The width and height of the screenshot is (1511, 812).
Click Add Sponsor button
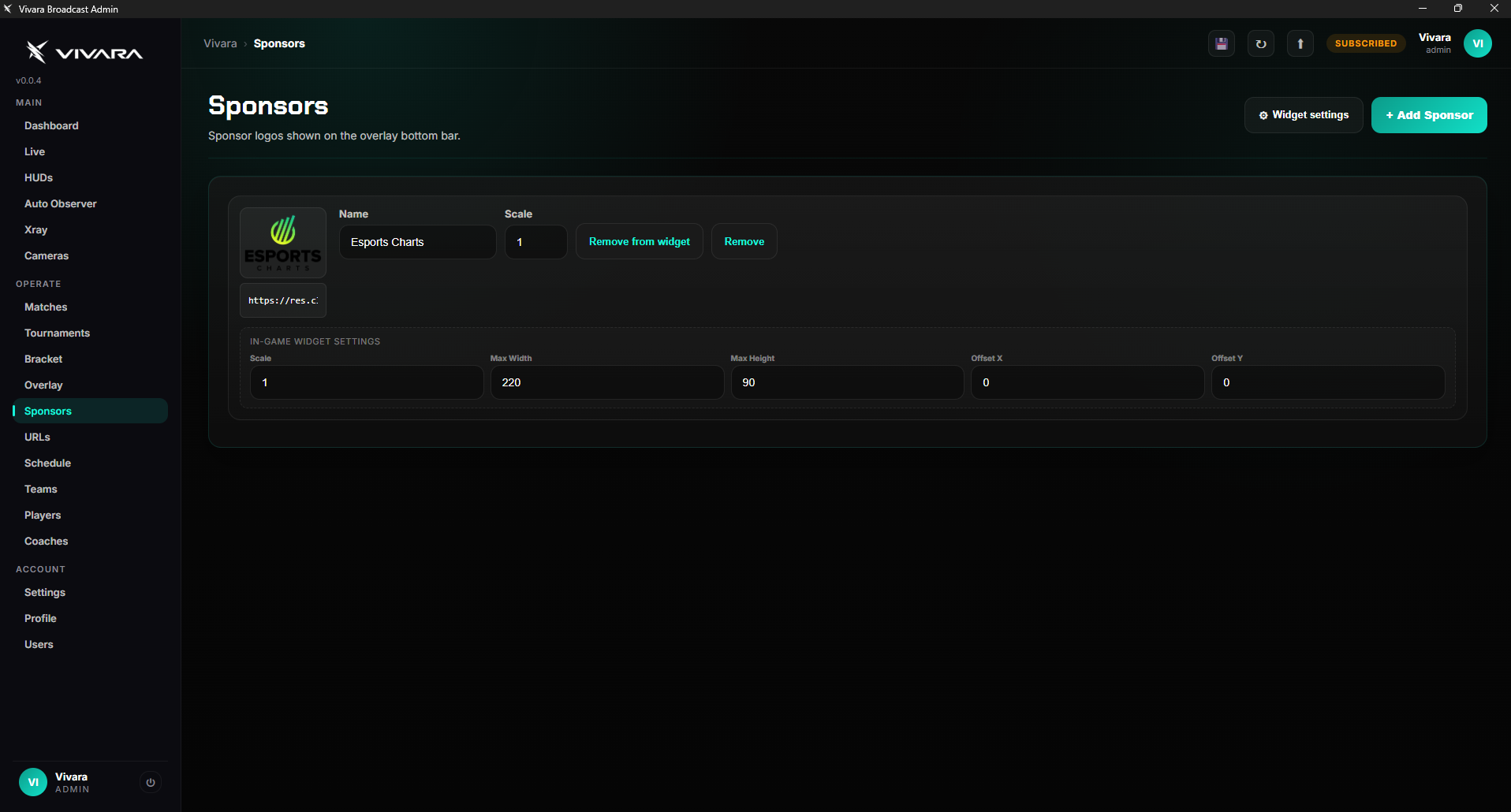click(1429, 115)
